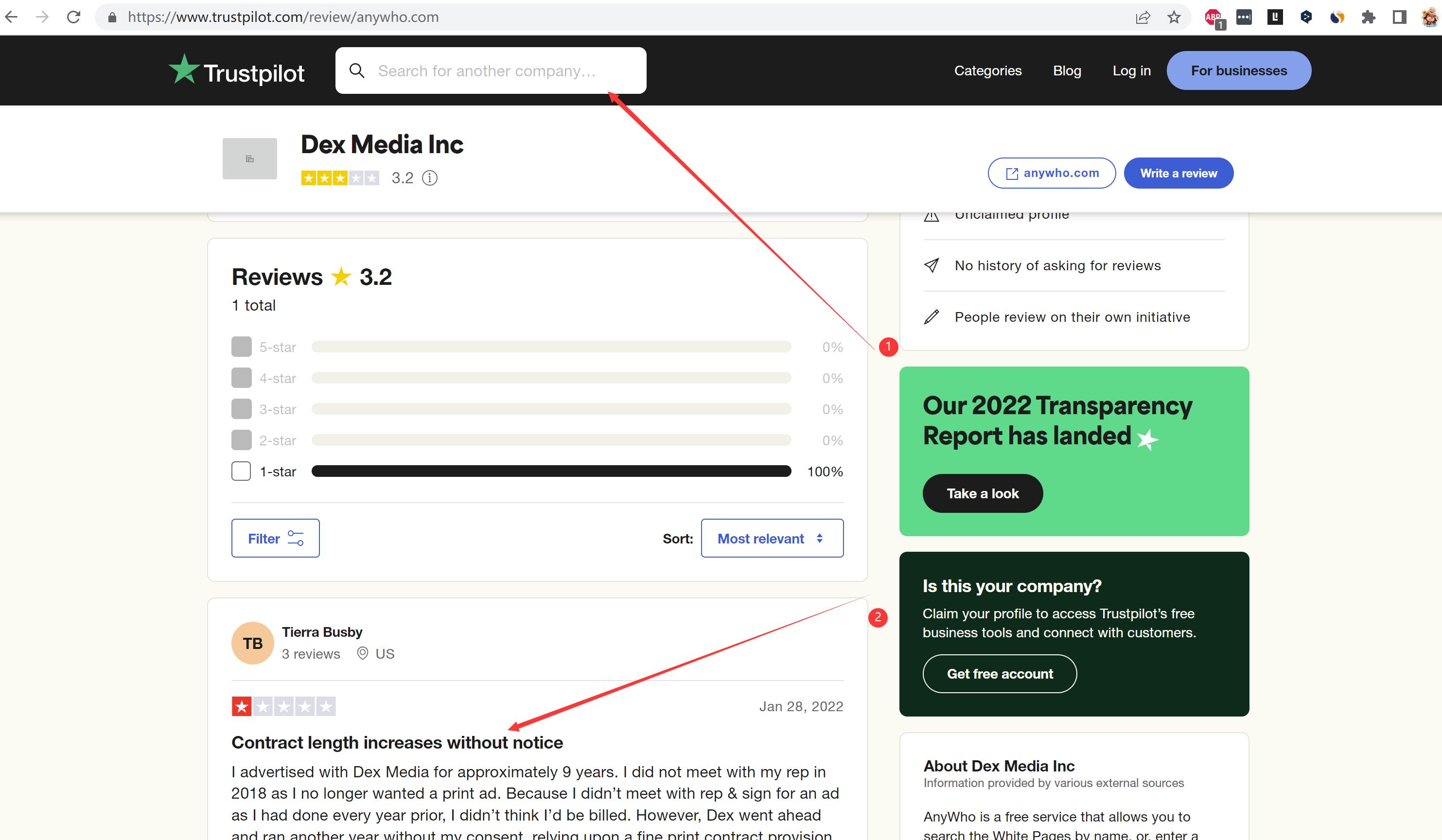The width and height of the screenshot is (1442, 840).
Task: Click the rating info icon beside 3.2
Action: coord(430,178)
